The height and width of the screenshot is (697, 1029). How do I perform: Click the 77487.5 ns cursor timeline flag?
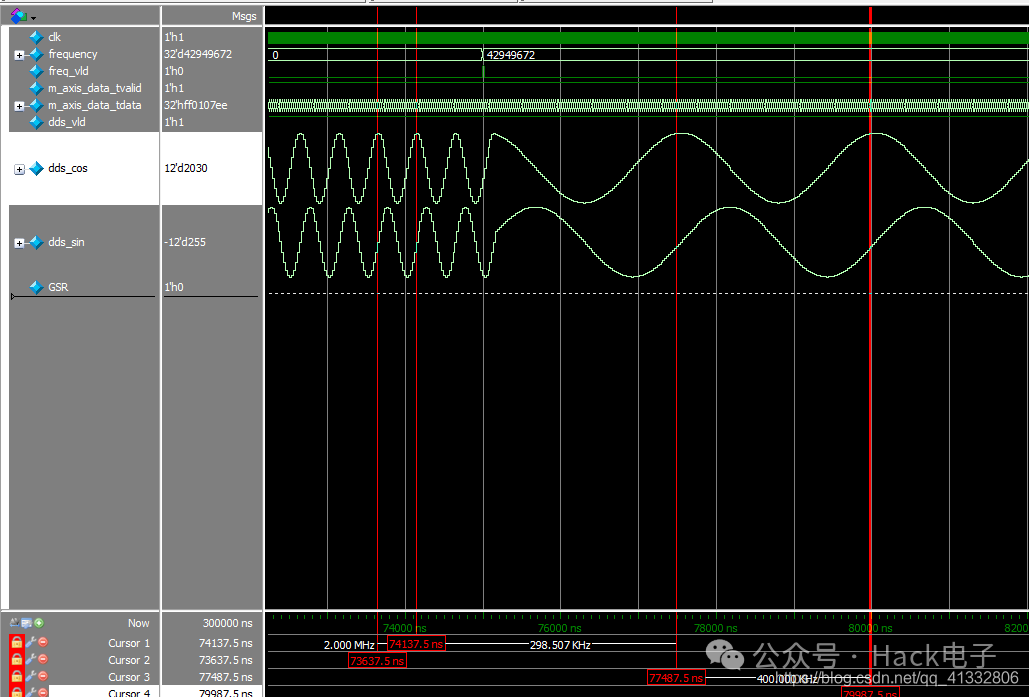pos(676,678)
